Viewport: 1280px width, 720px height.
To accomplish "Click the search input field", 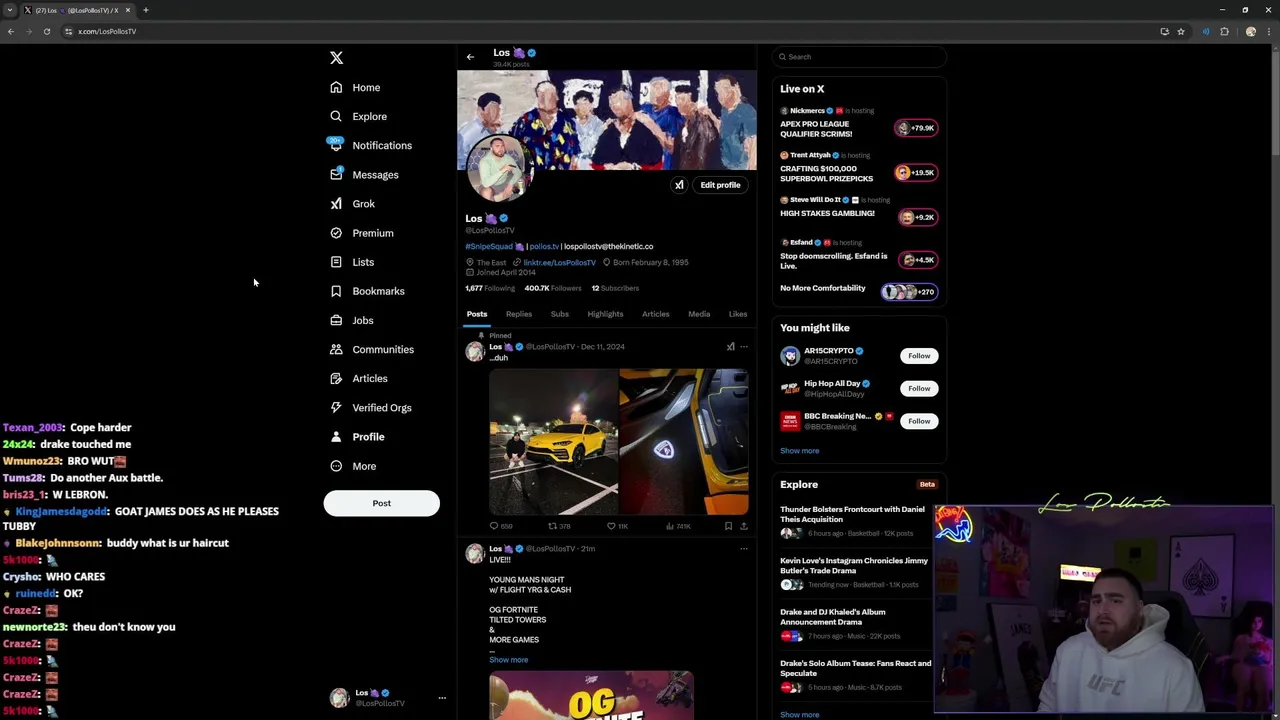I will [859, 57].
